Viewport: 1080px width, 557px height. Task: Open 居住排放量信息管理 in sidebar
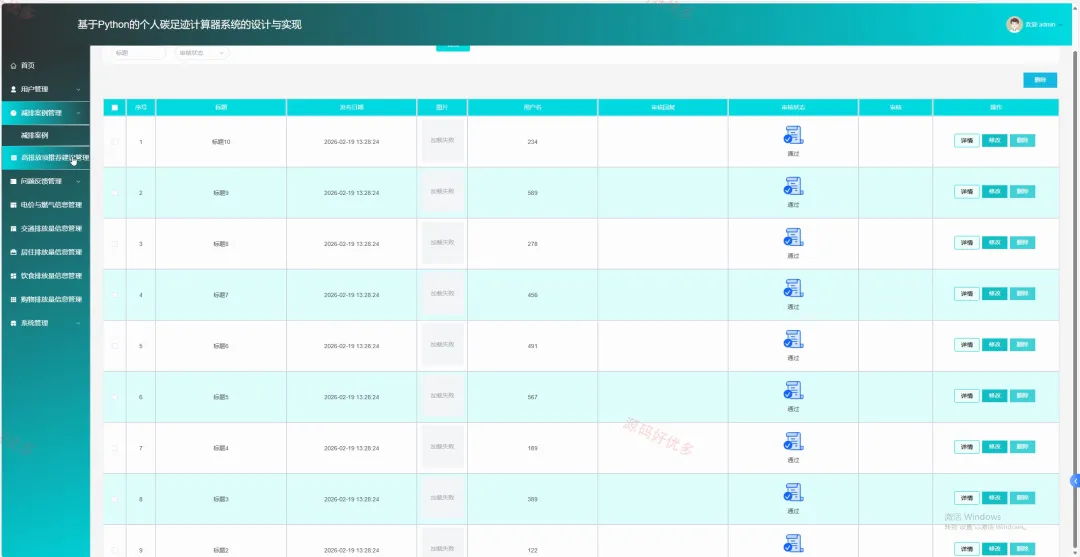tap(45, 252)
